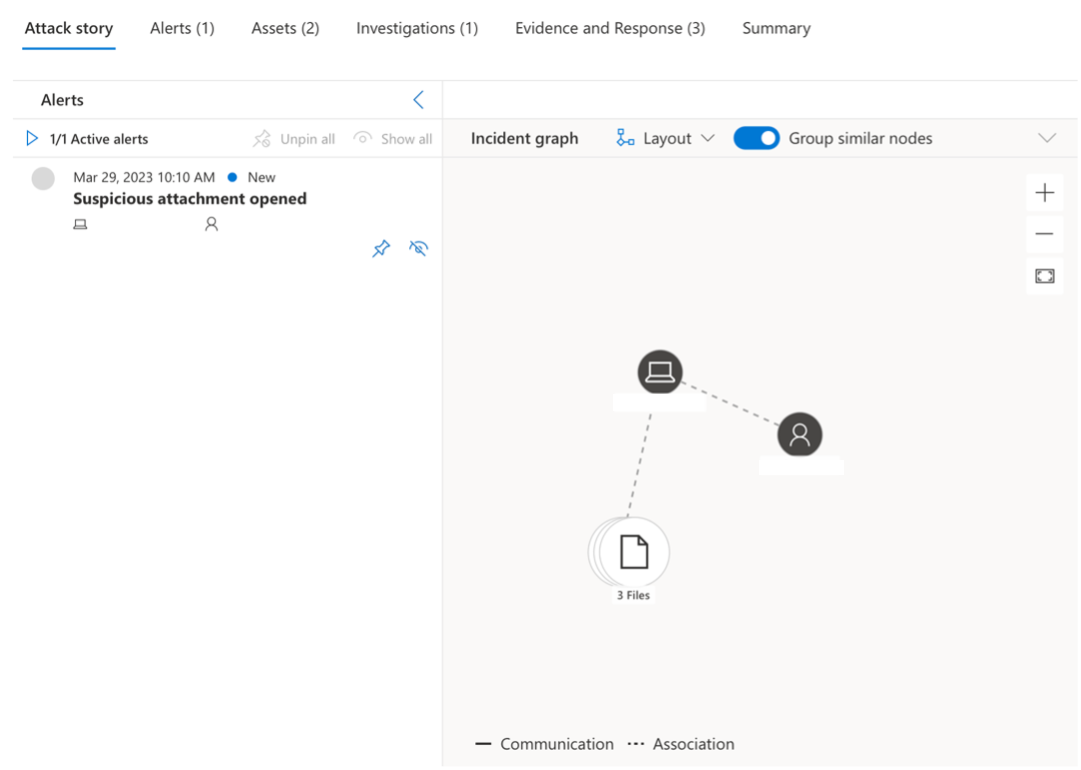Pin the Suspicious attachment opened alert
The height and width of the screenshot is (770, 1081).
(381, 248)
